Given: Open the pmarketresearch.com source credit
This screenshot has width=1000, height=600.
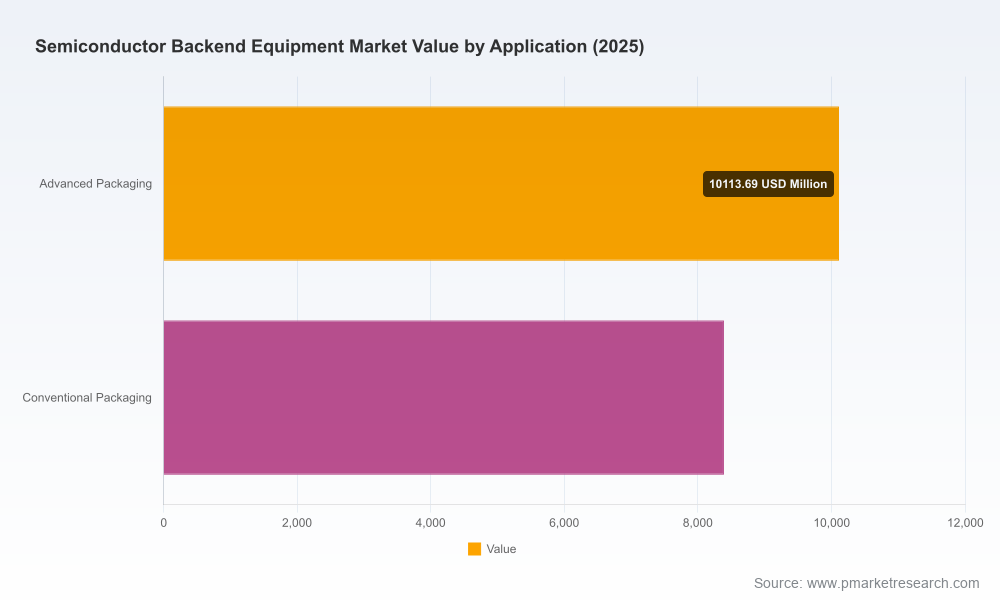Looking at the screenshot, I should point(866,583).
